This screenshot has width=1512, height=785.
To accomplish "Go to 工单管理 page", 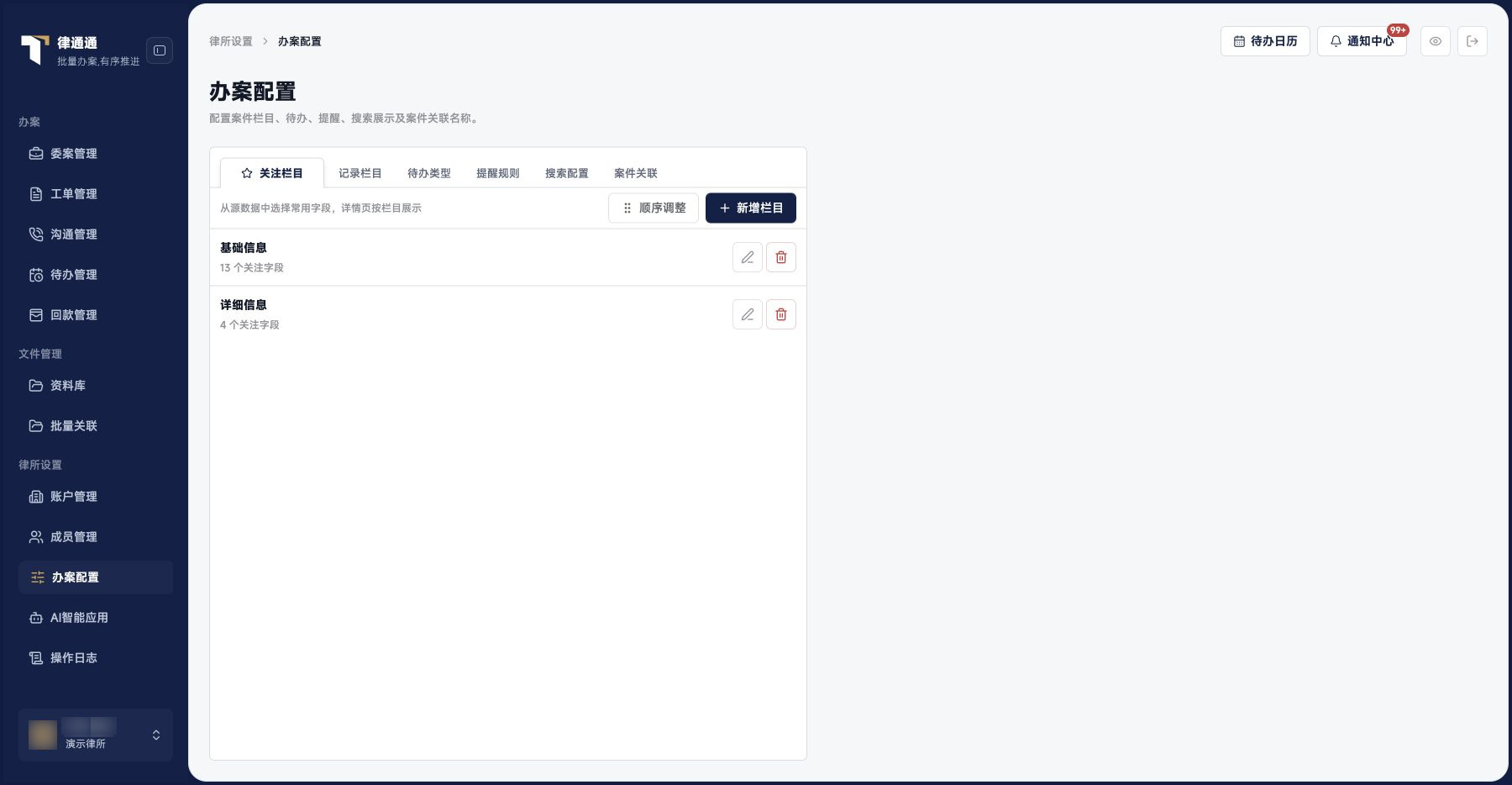I will tap(96, 194).
